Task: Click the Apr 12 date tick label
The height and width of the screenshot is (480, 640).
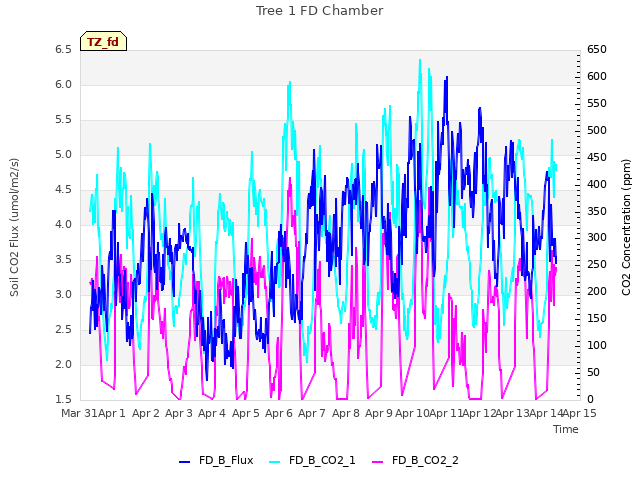Action: pyautogui.click(x=479, y=413)
